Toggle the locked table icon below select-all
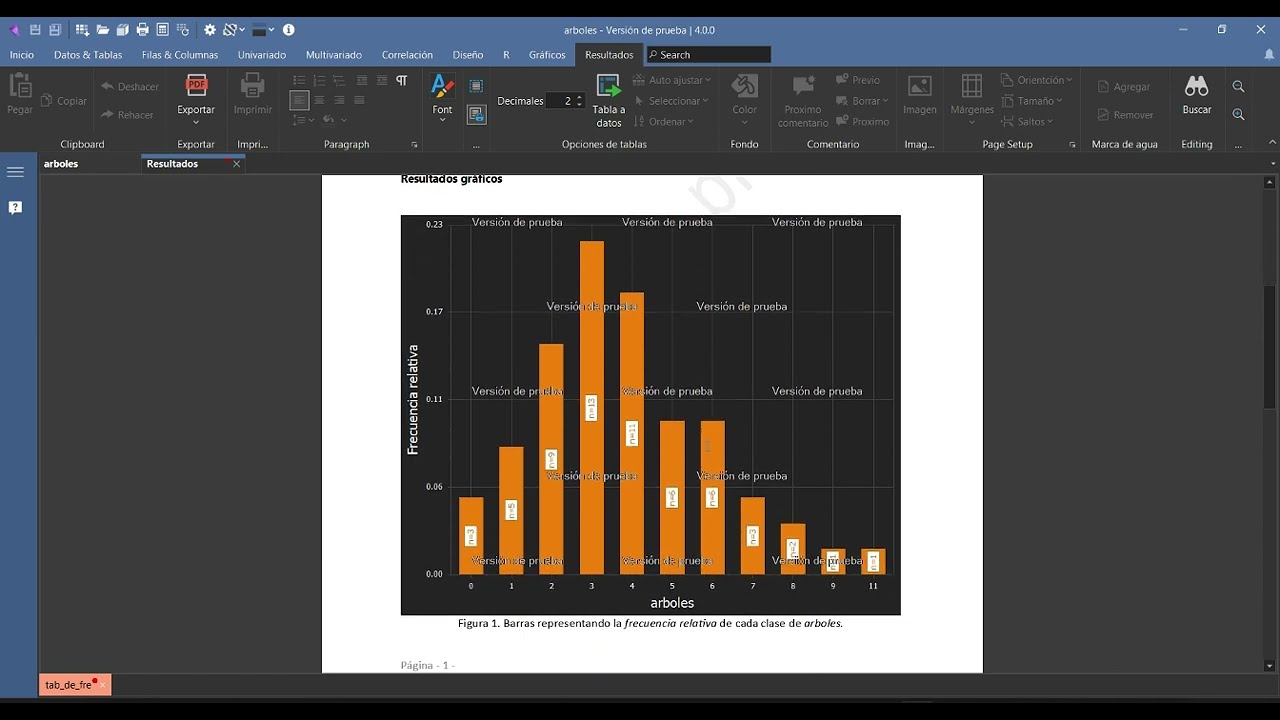1280x720 pixels. [x=476, y=115]
